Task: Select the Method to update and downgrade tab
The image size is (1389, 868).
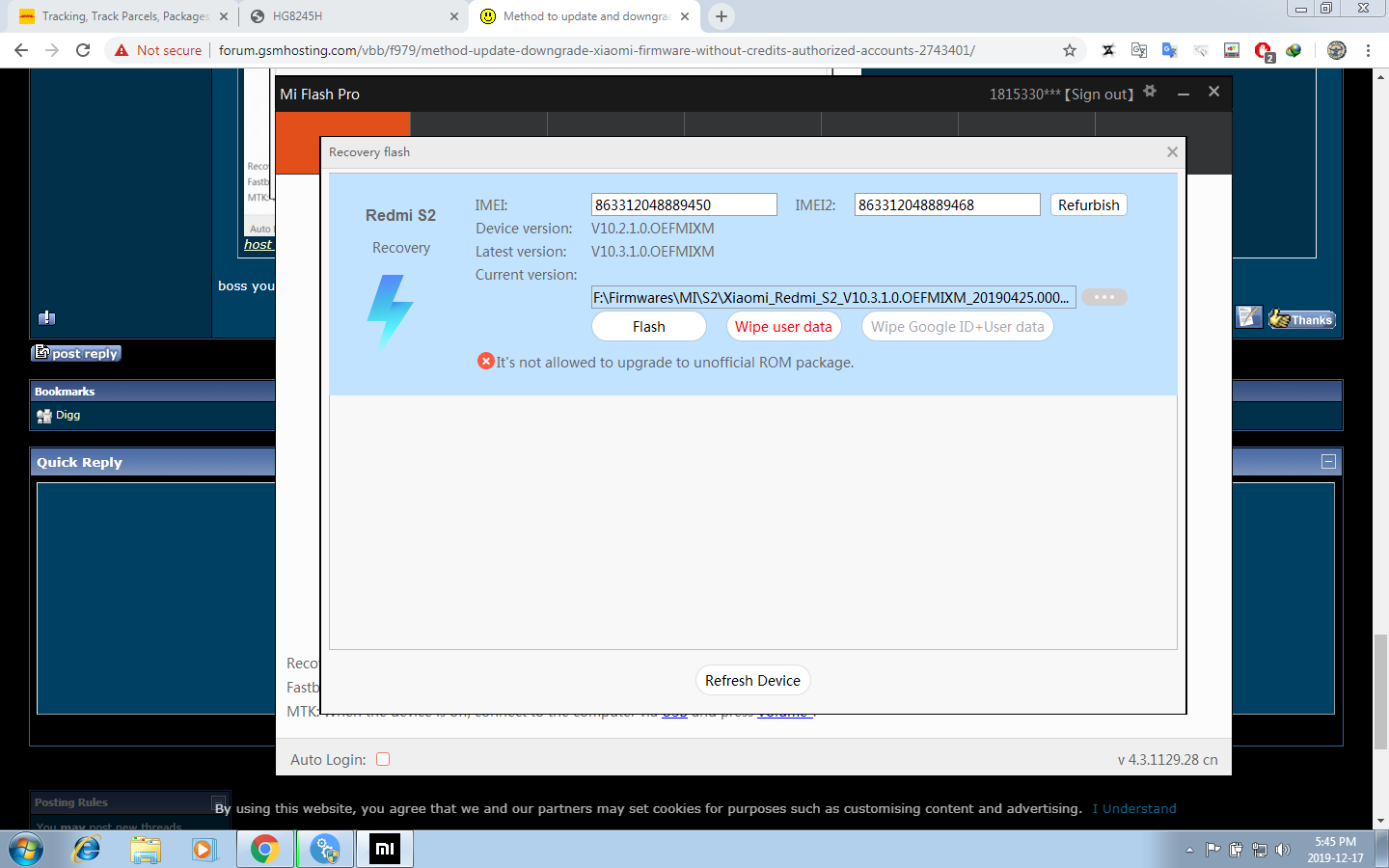Action: [586, 16]
